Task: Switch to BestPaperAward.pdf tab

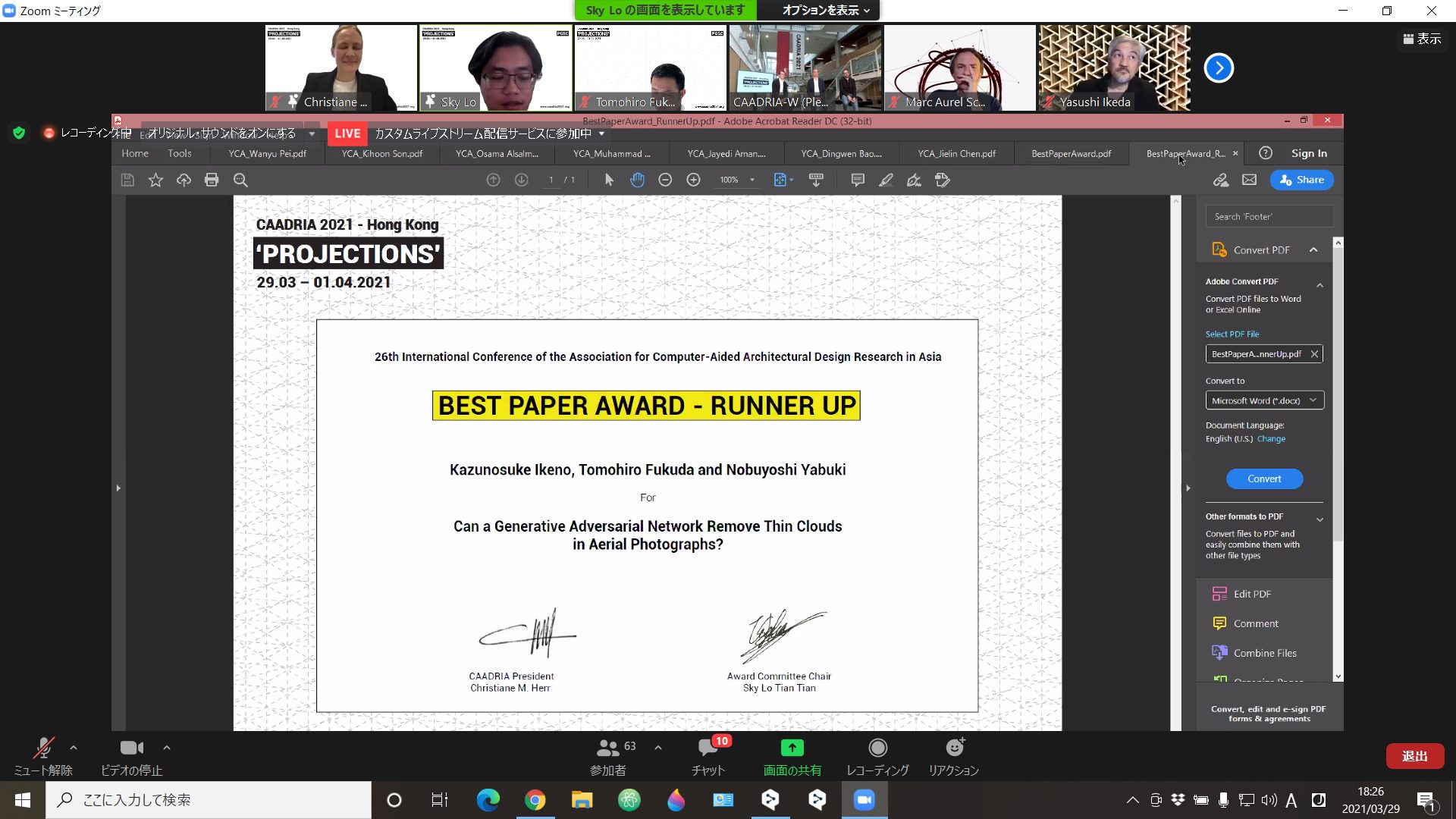Action: (x=1070, y=154)
